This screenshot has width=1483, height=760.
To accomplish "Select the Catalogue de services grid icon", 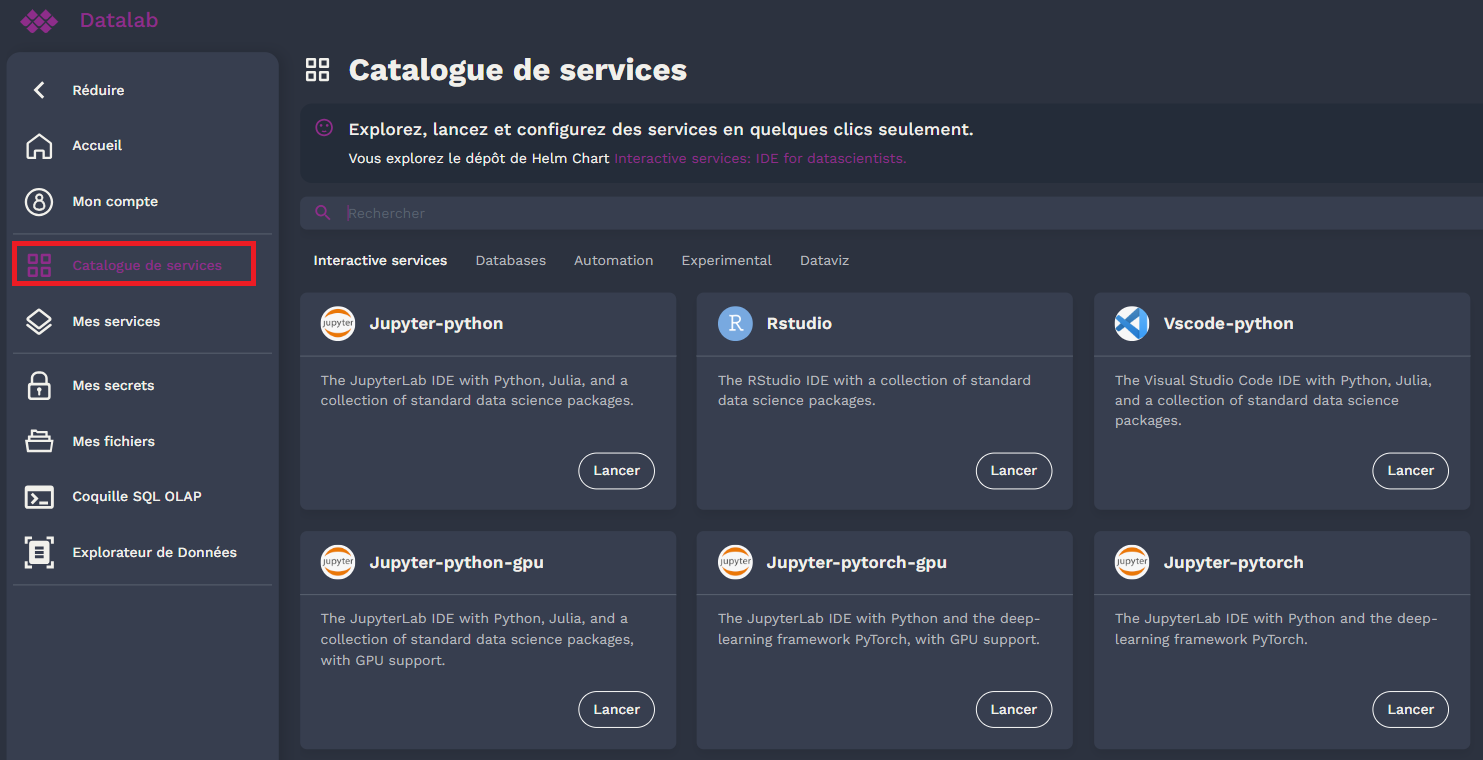I will pos(39,263).
